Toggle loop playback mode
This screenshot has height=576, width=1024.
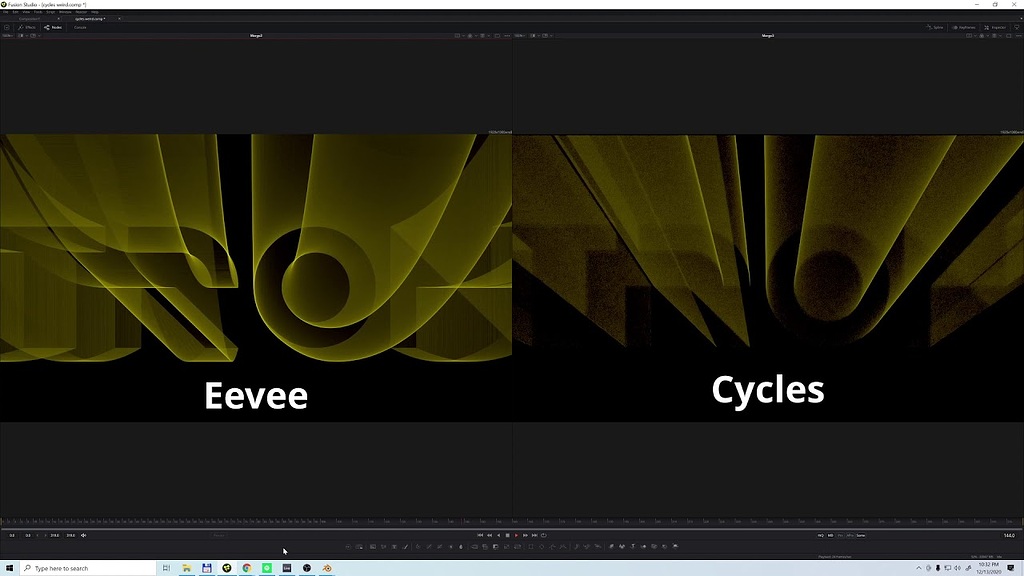tap(543, 536)
